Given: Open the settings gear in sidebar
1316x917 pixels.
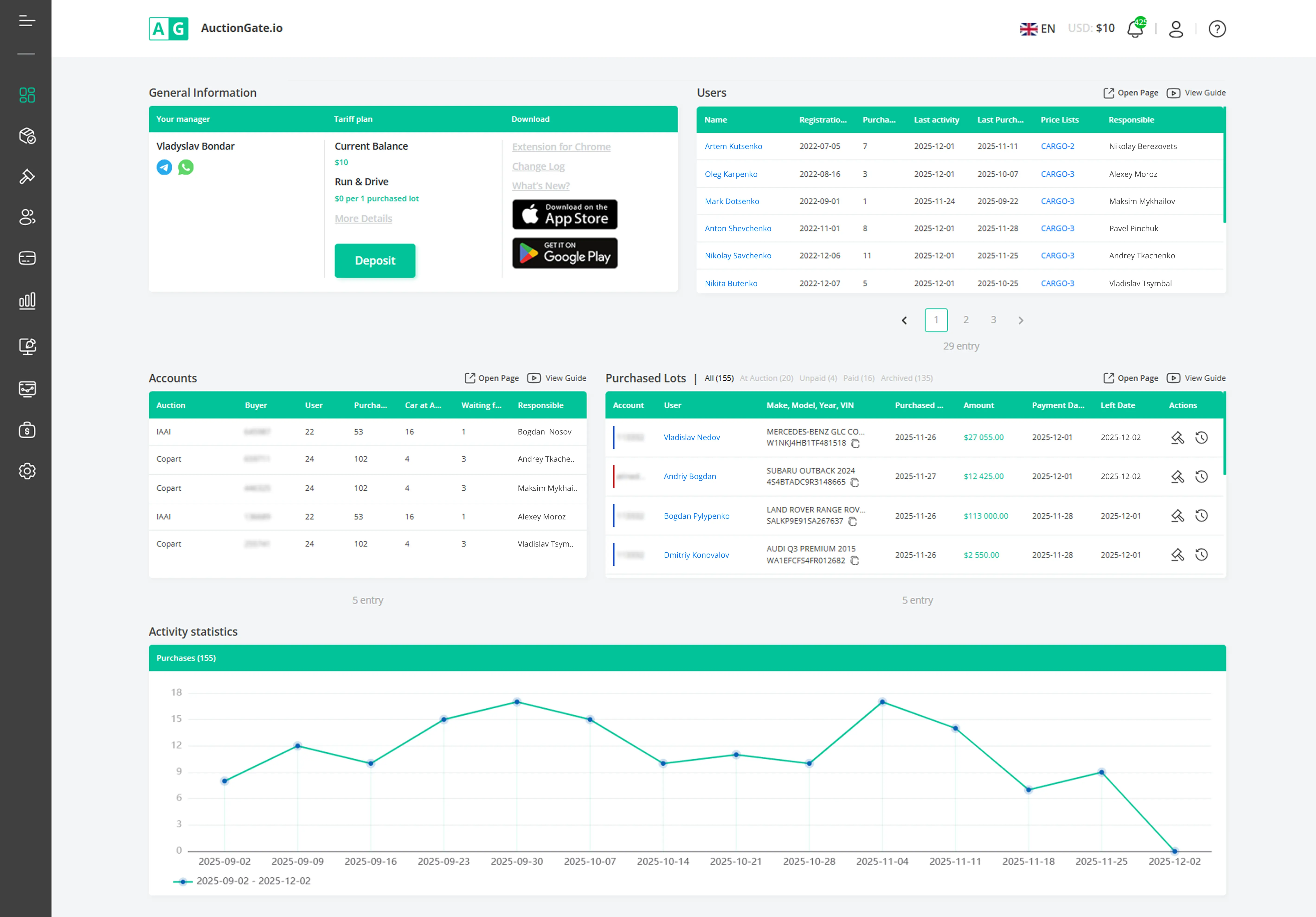Looking at the screenshot, I should coord(27,471).
